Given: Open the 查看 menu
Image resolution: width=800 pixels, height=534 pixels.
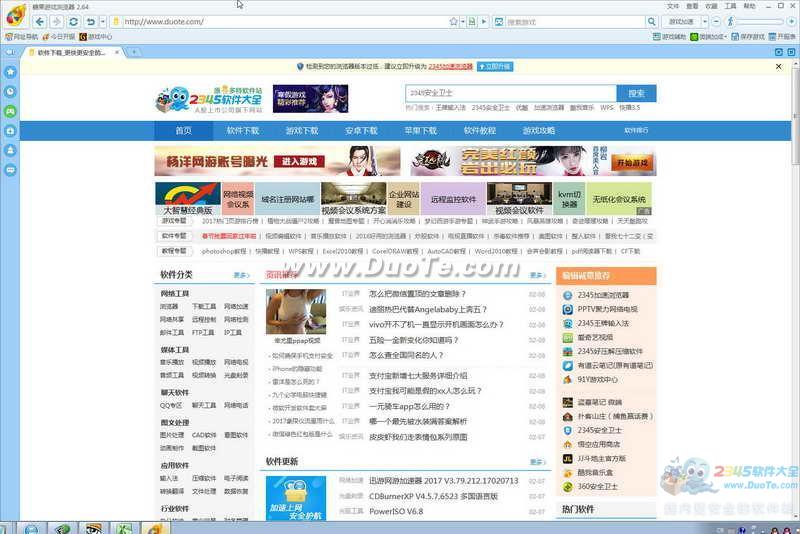Looking at the screenshot, I should [x=692, y=6].
